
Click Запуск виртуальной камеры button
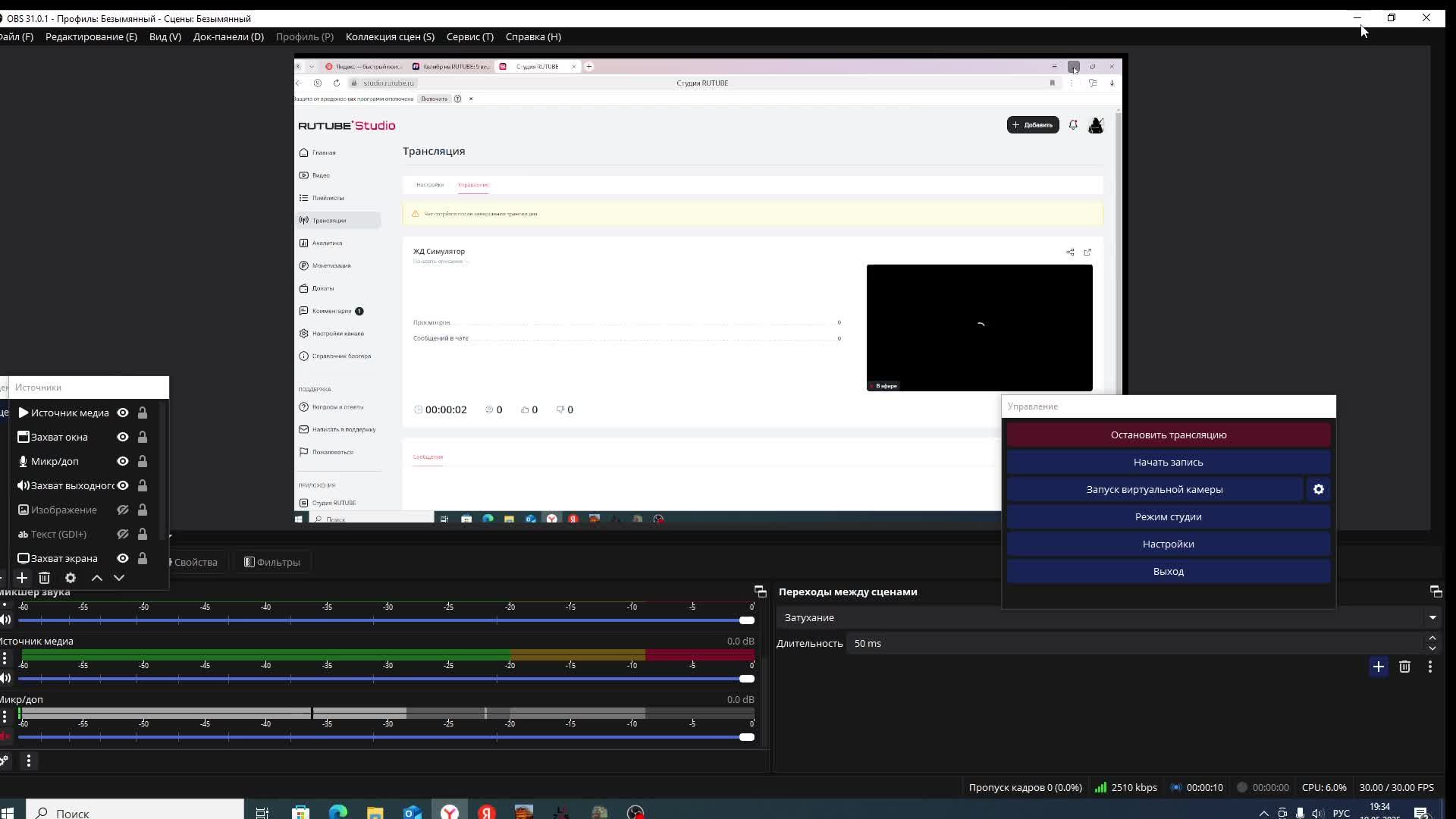point(1154,489)
